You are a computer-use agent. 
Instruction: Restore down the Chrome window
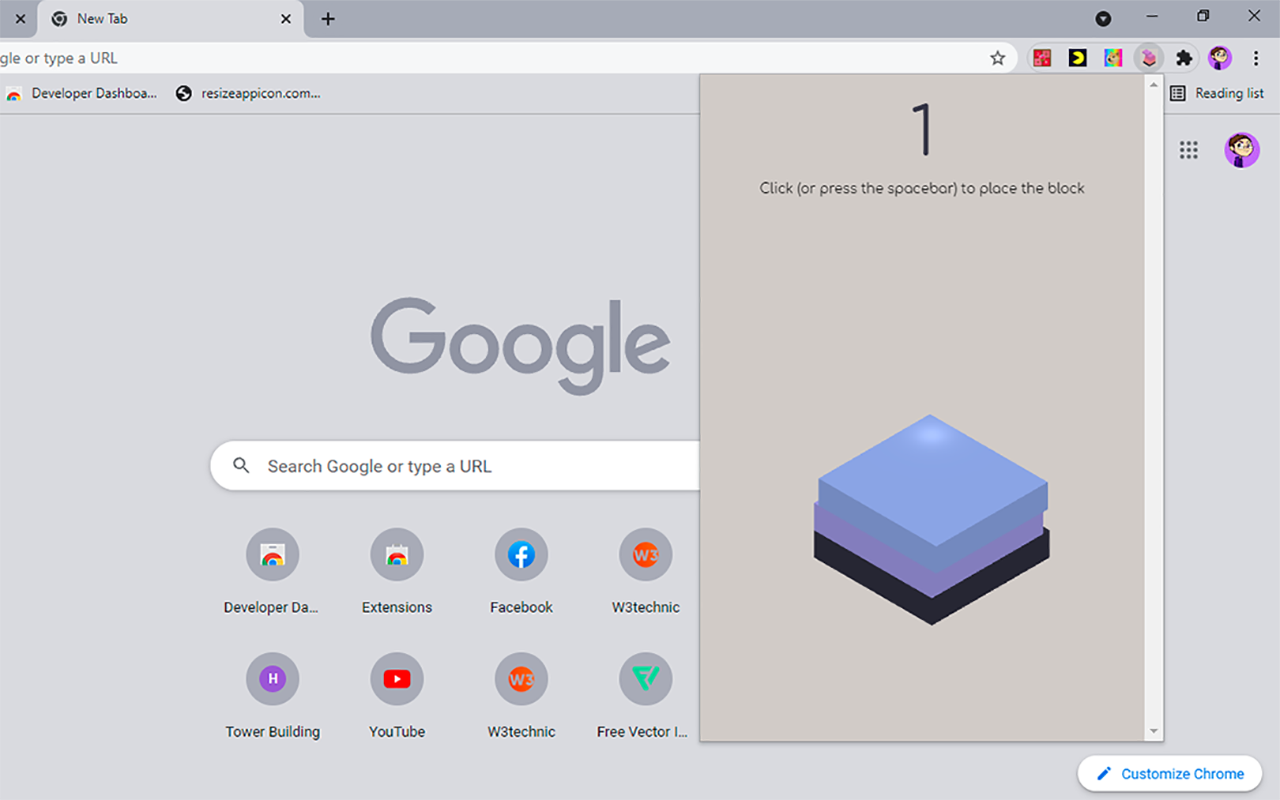(x=1203, y=16)
